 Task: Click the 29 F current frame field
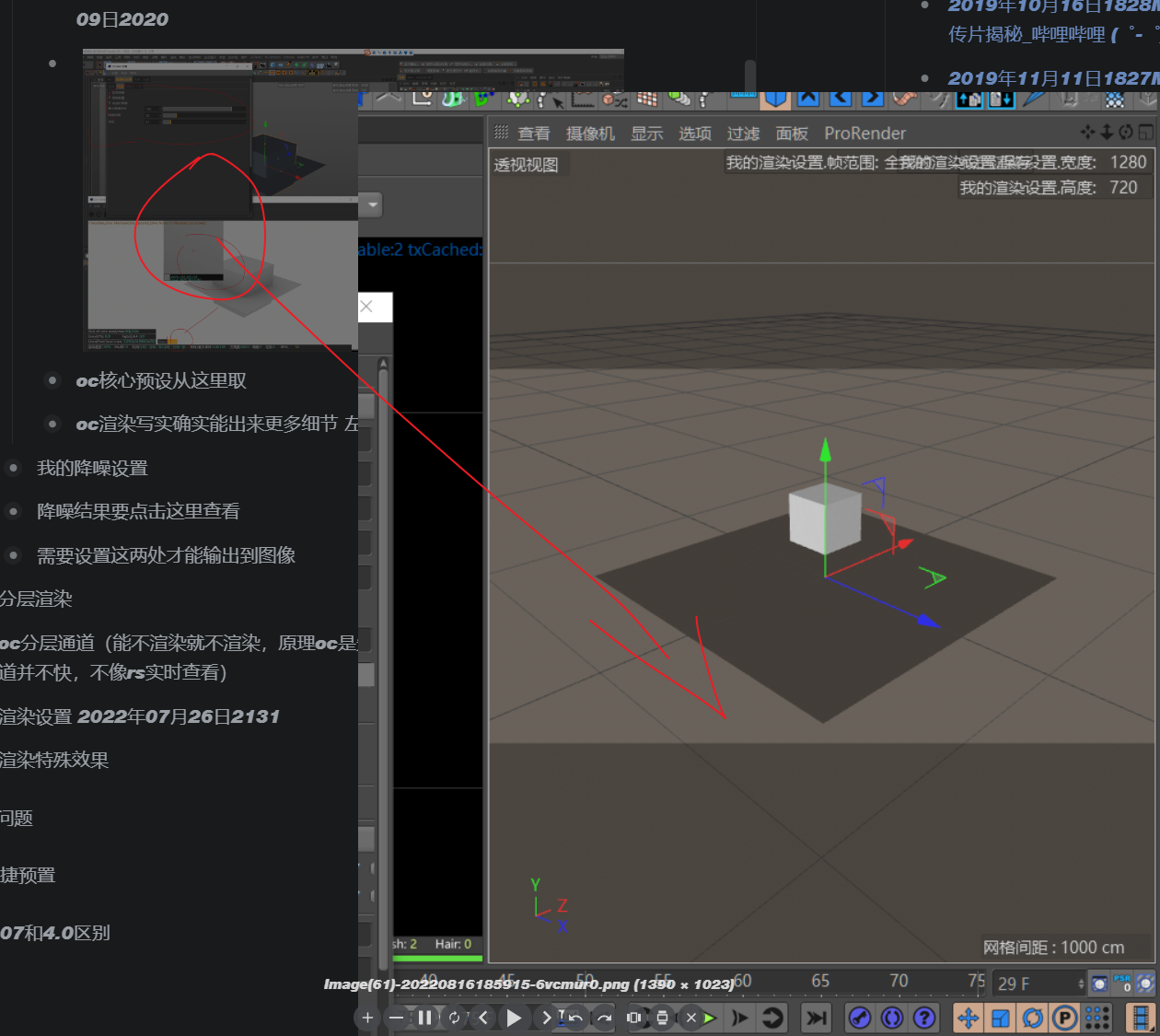click(x=1034, y=984)
